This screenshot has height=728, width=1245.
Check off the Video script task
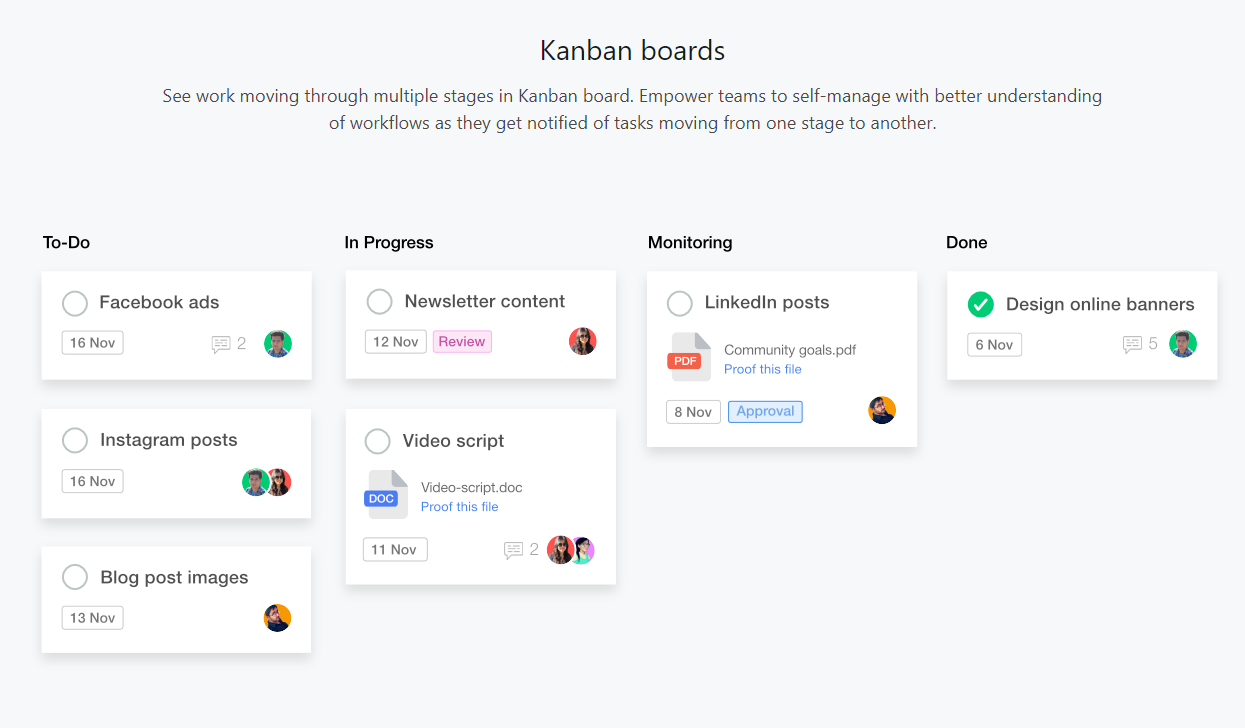click(x=378, y=441)
